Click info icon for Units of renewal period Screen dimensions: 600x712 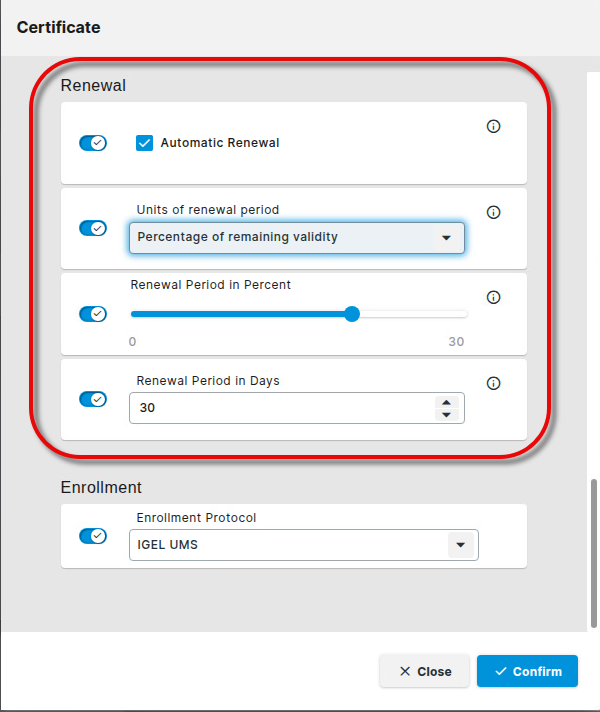[493, 212]
